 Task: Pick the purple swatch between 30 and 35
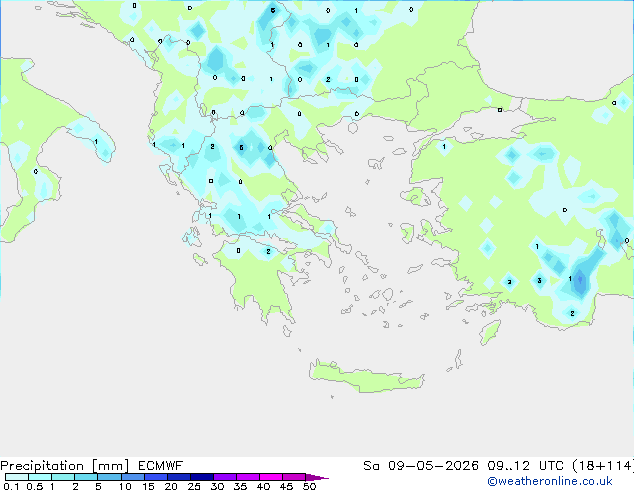point(225,477)
